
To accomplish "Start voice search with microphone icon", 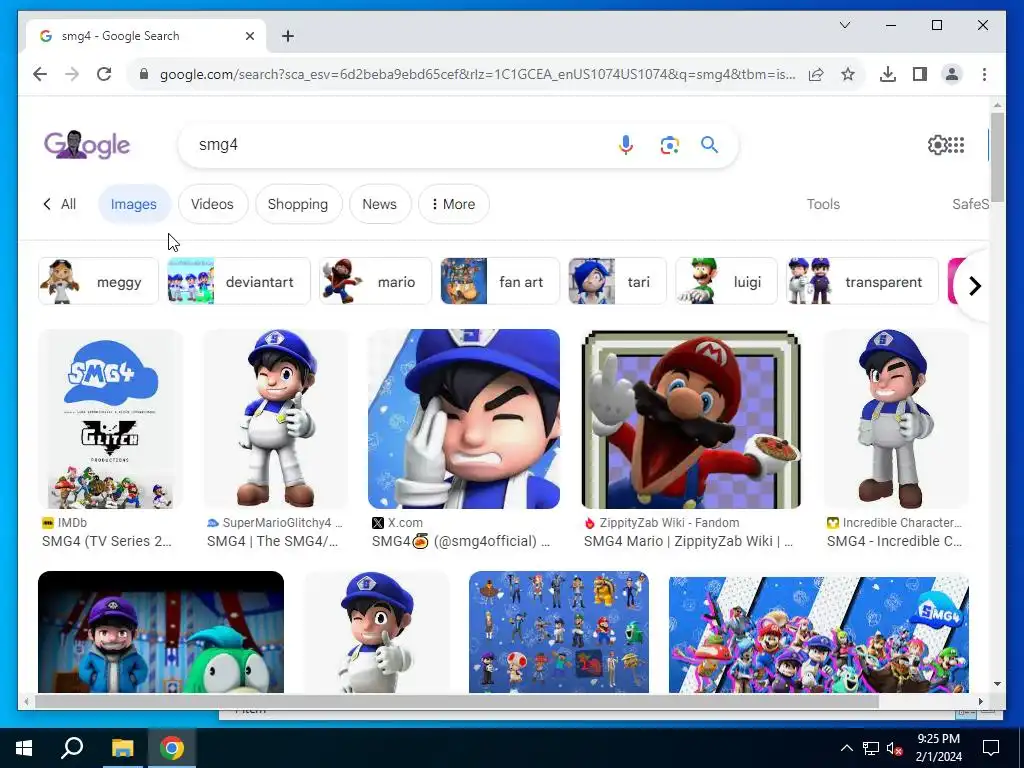I will pyautogui.click(x=626, y=144).
